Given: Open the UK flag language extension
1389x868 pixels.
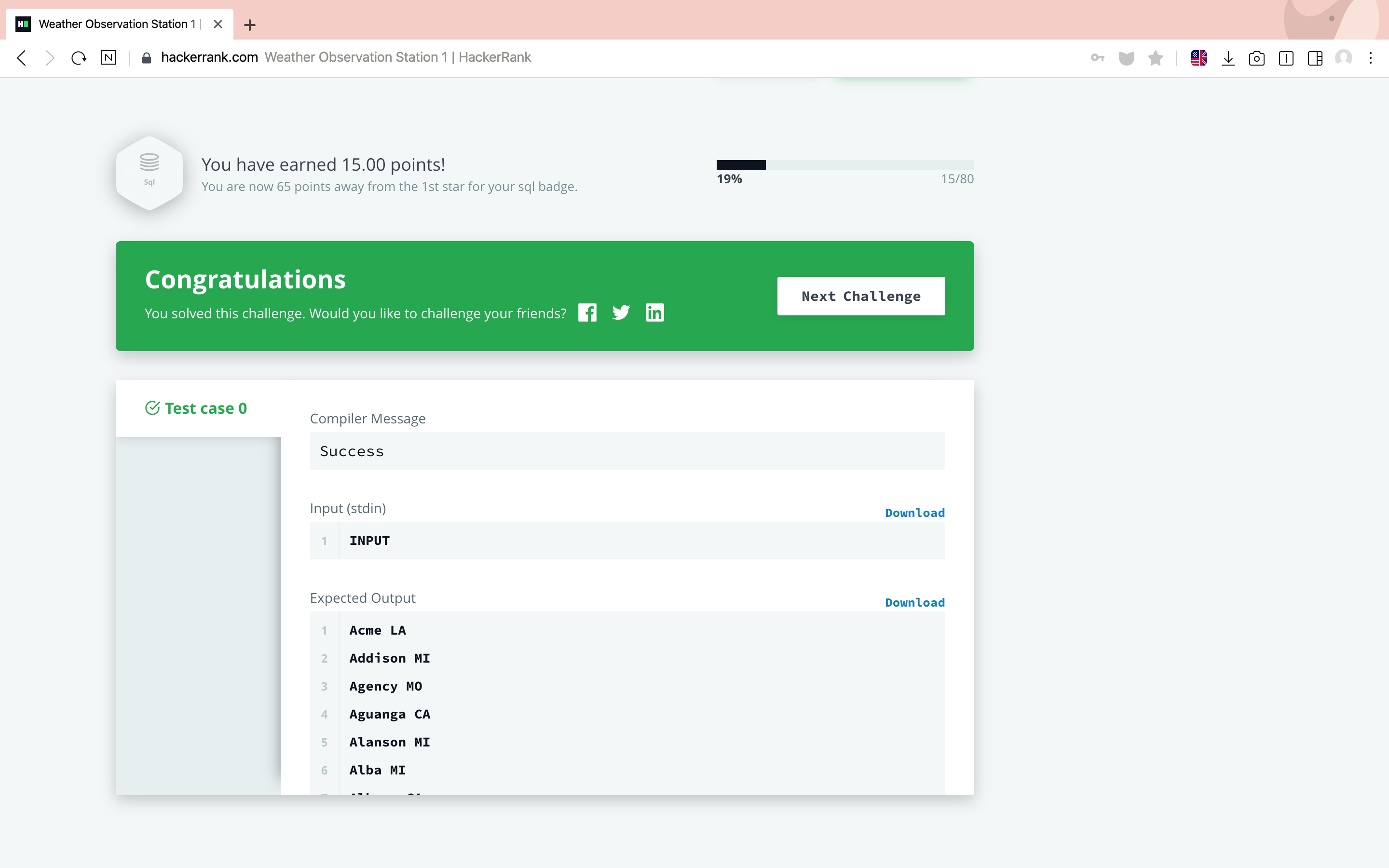Looking at the screenshot, I should pyautogui.click(x=1198, y=58).
